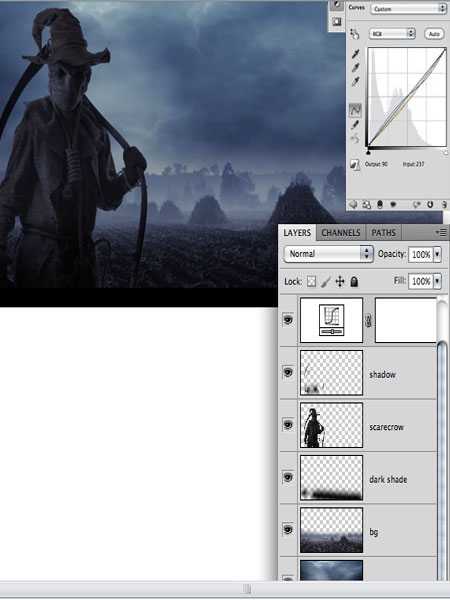Click the expanded view icon in the Curves footer
450x600 pixels.
click(366, 205)
